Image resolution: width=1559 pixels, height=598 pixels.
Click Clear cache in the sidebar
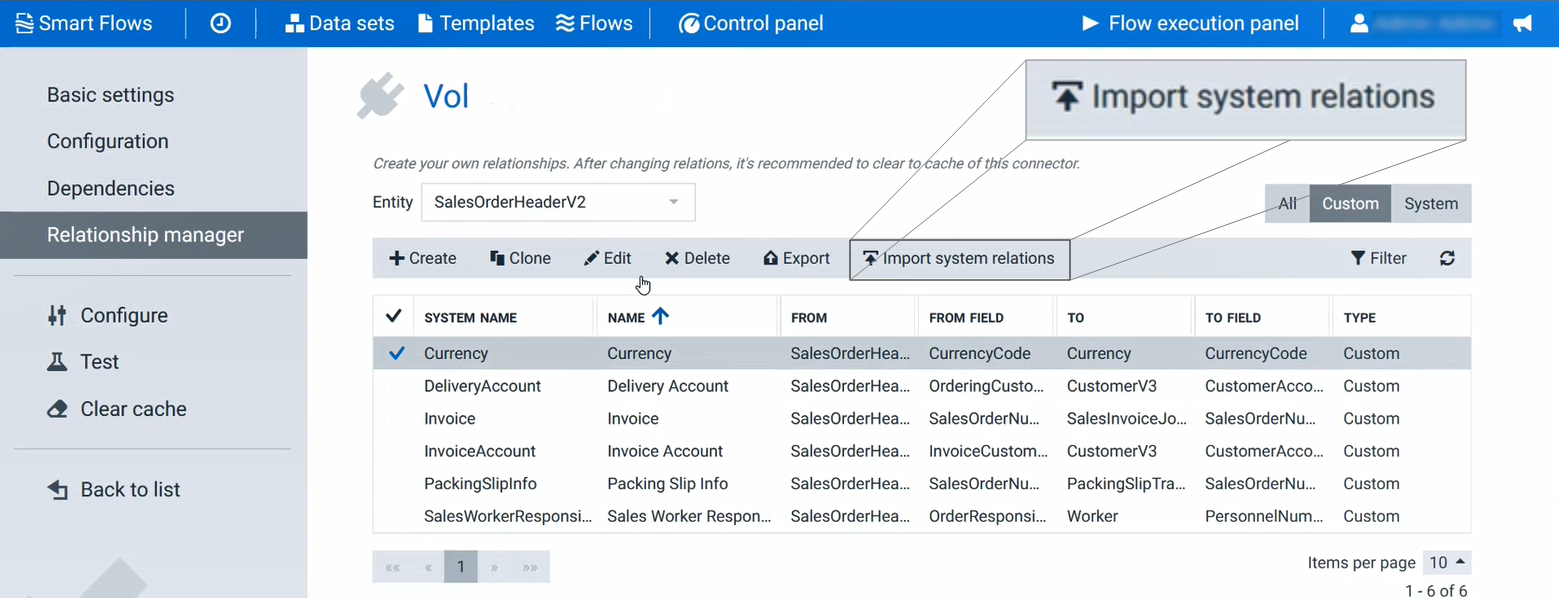click(117, 409)
